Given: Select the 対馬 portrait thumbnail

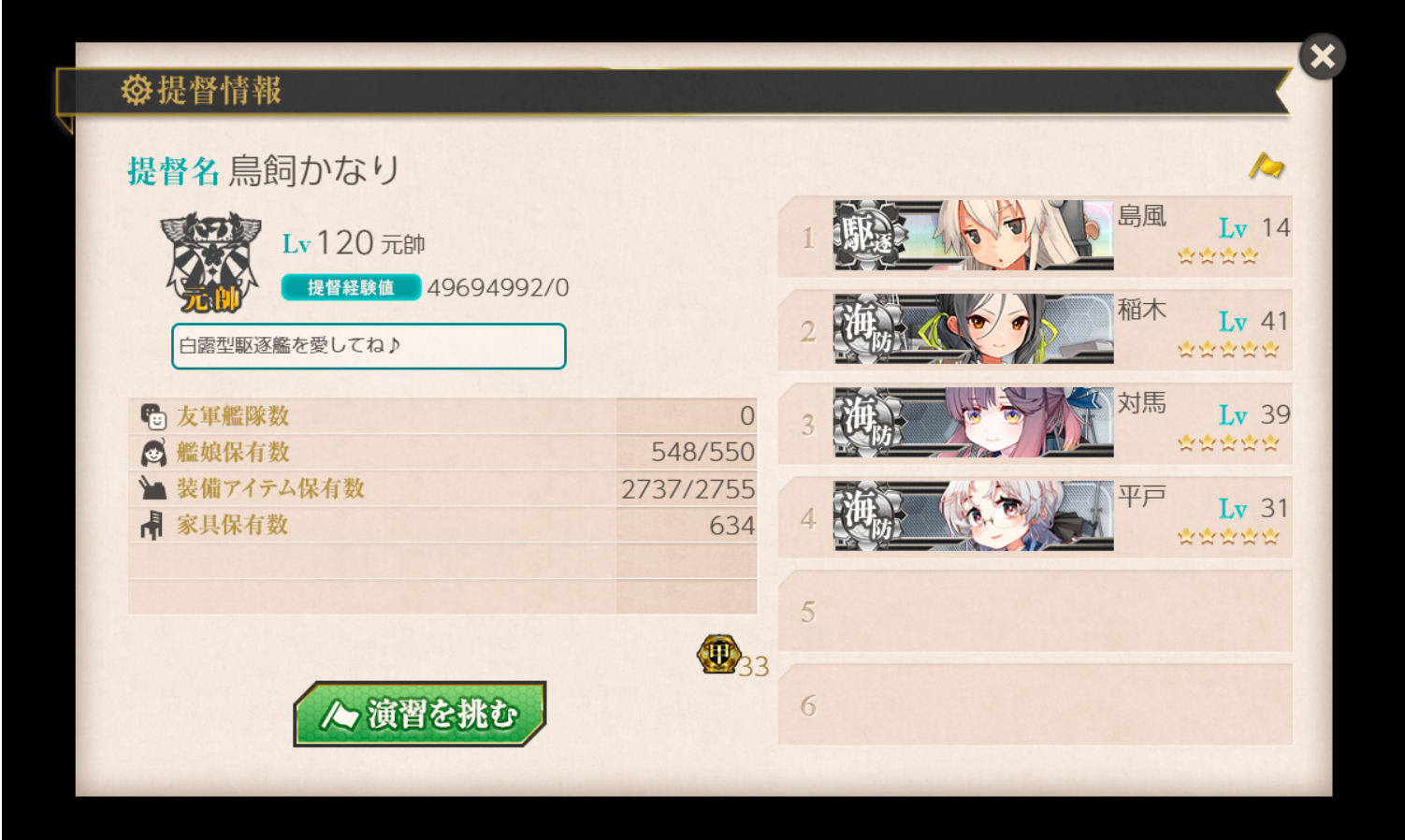Looking at the screenshot, I should [x=1010, y=422].
